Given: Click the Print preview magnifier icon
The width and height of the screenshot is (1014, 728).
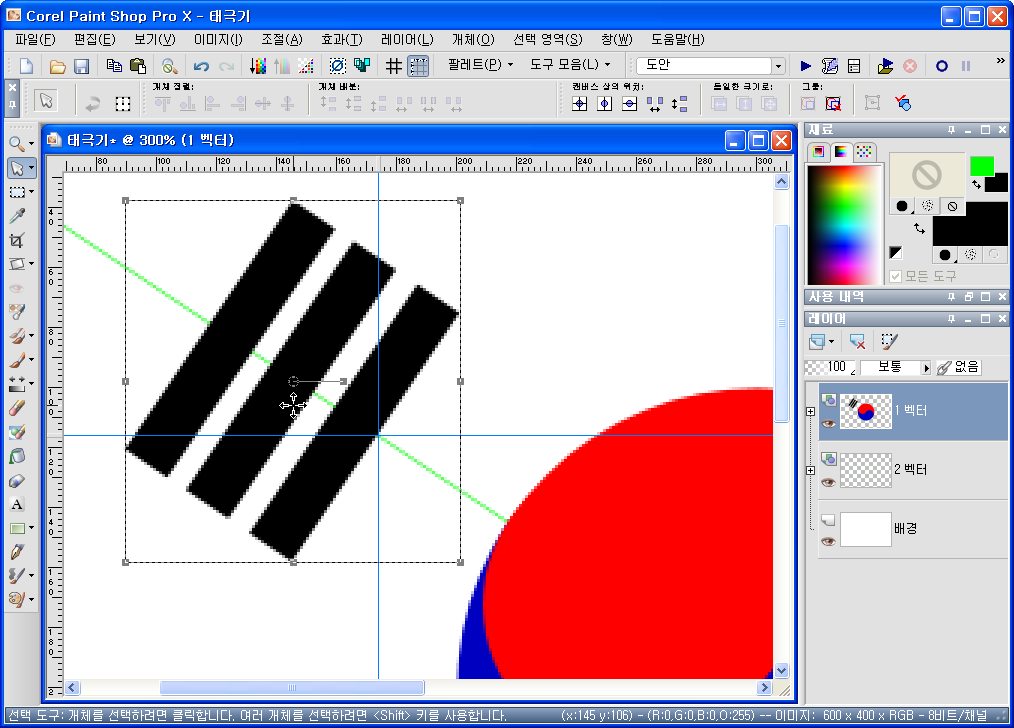Looking at the screenshot, I should pos(169,66).
